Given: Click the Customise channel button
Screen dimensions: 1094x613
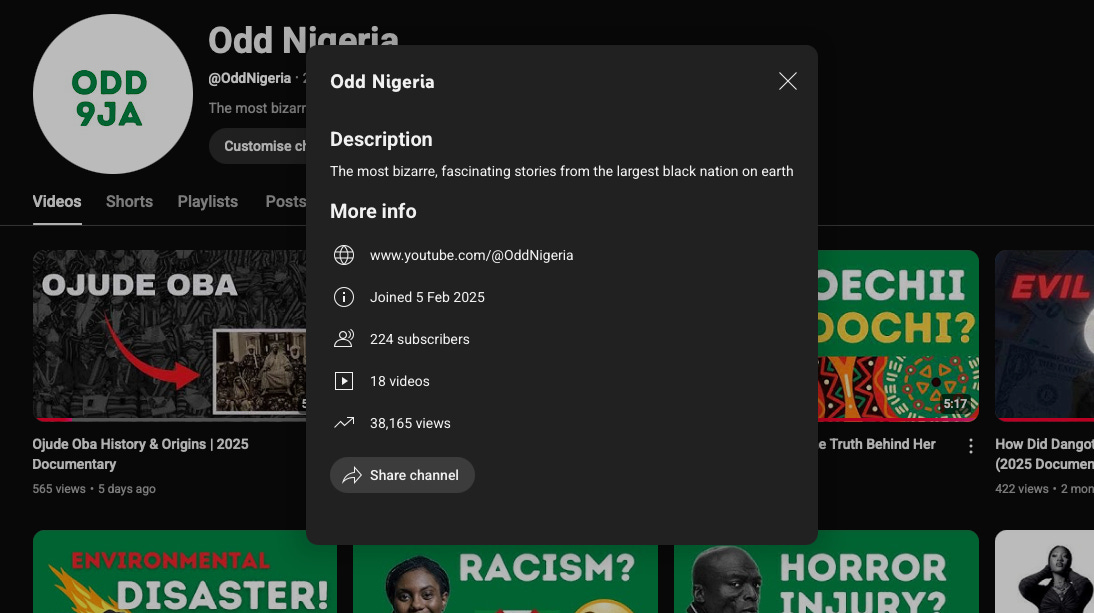Looking at the screenshot, I should (x=258, y=146).
